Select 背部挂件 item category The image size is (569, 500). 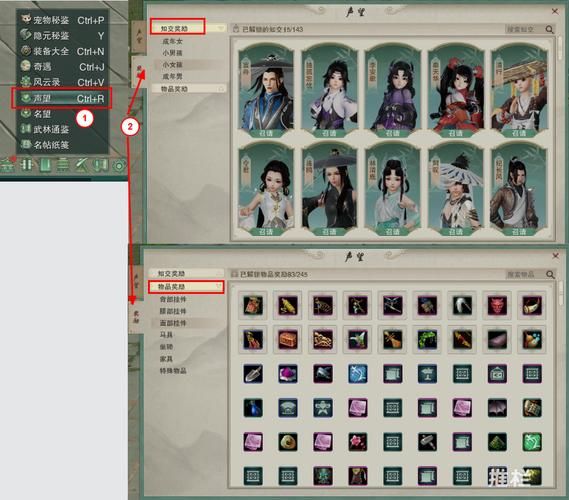tap(173, 299)
